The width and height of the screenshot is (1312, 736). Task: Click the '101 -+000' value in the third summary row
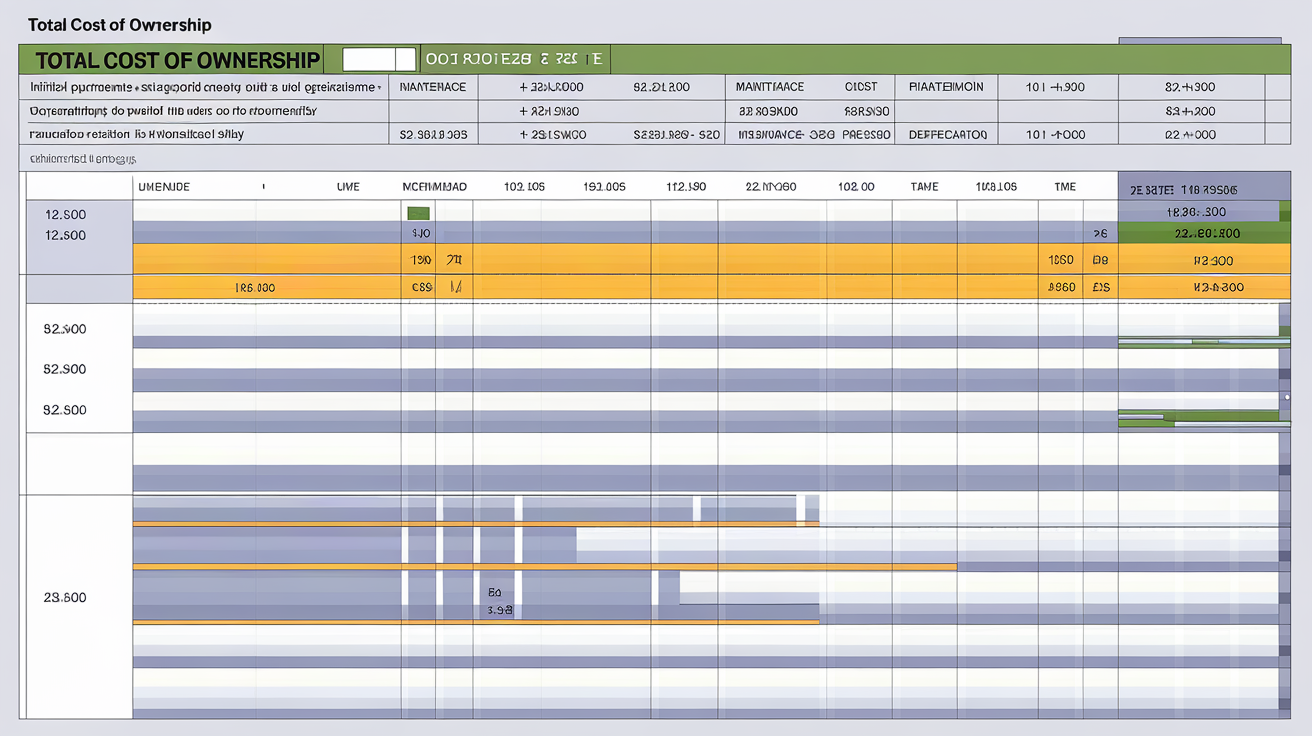(x=1055, y=134)
